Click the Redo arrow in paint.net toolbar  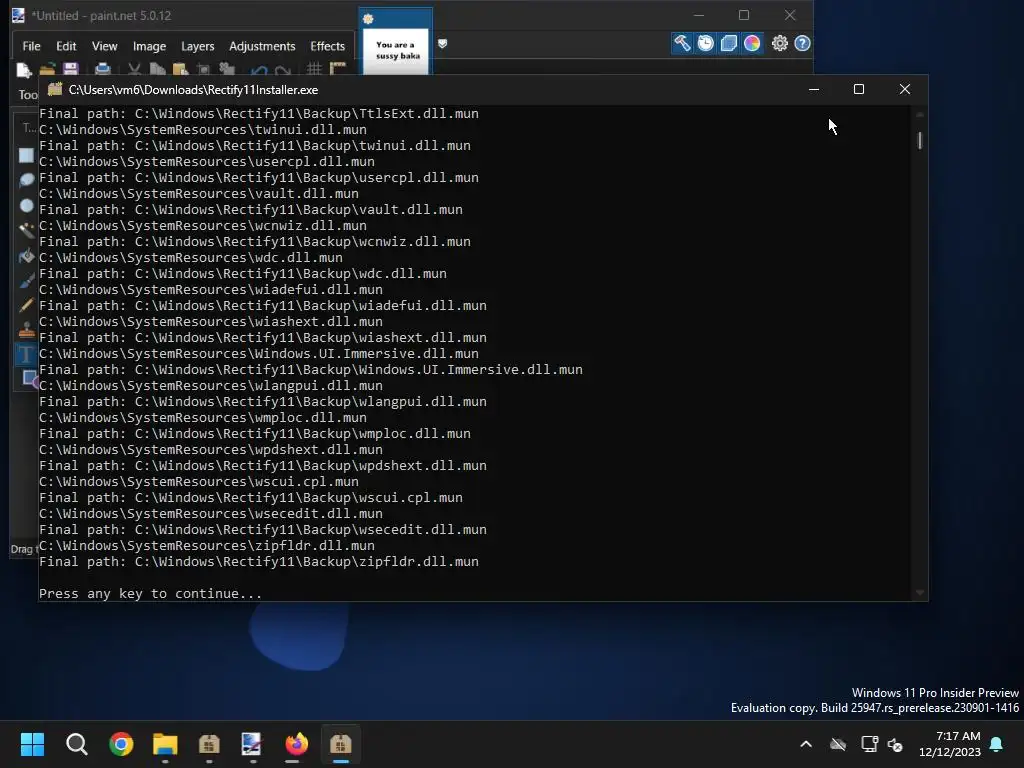(282, 70)
